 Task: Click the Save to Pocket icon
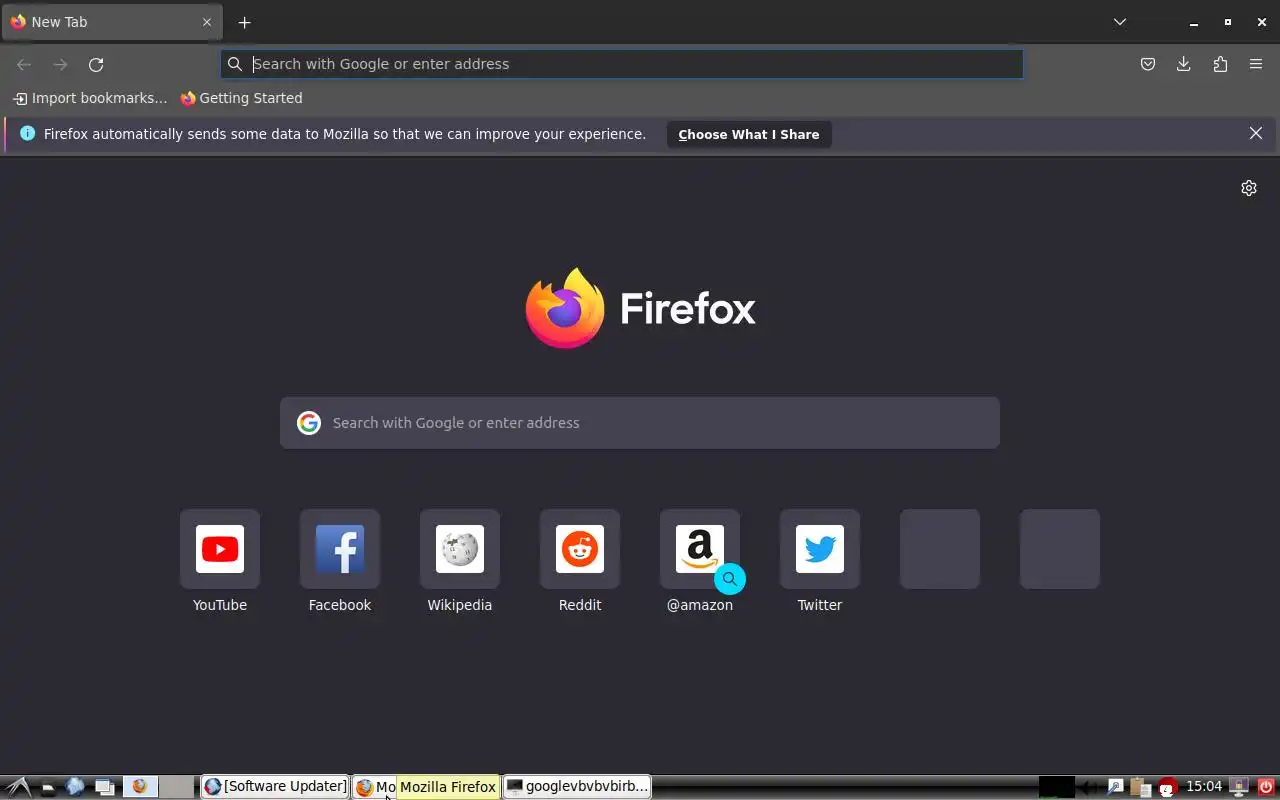1148,64
